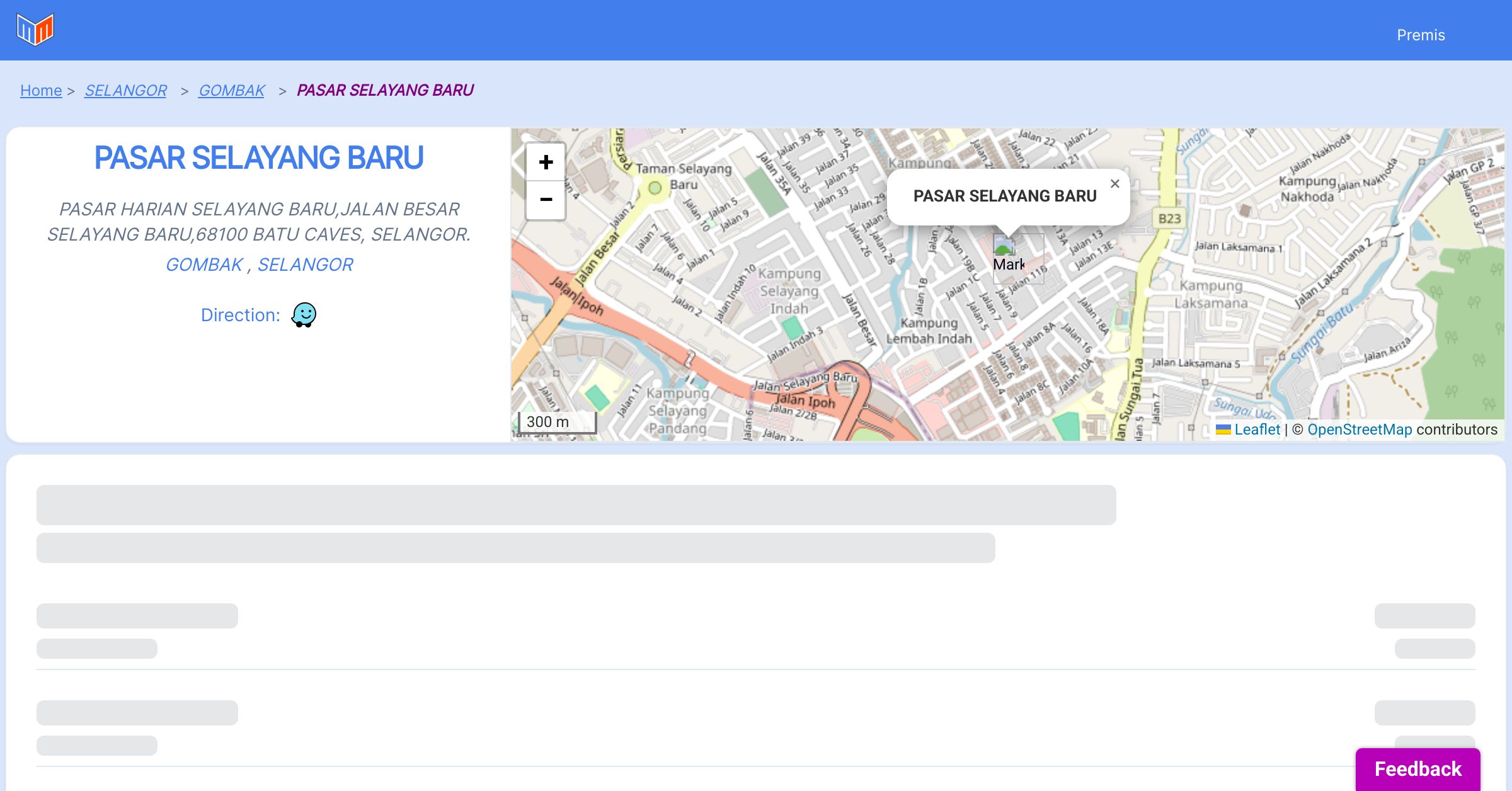
Task: Click the site logo in header
Action: point(35,30)
